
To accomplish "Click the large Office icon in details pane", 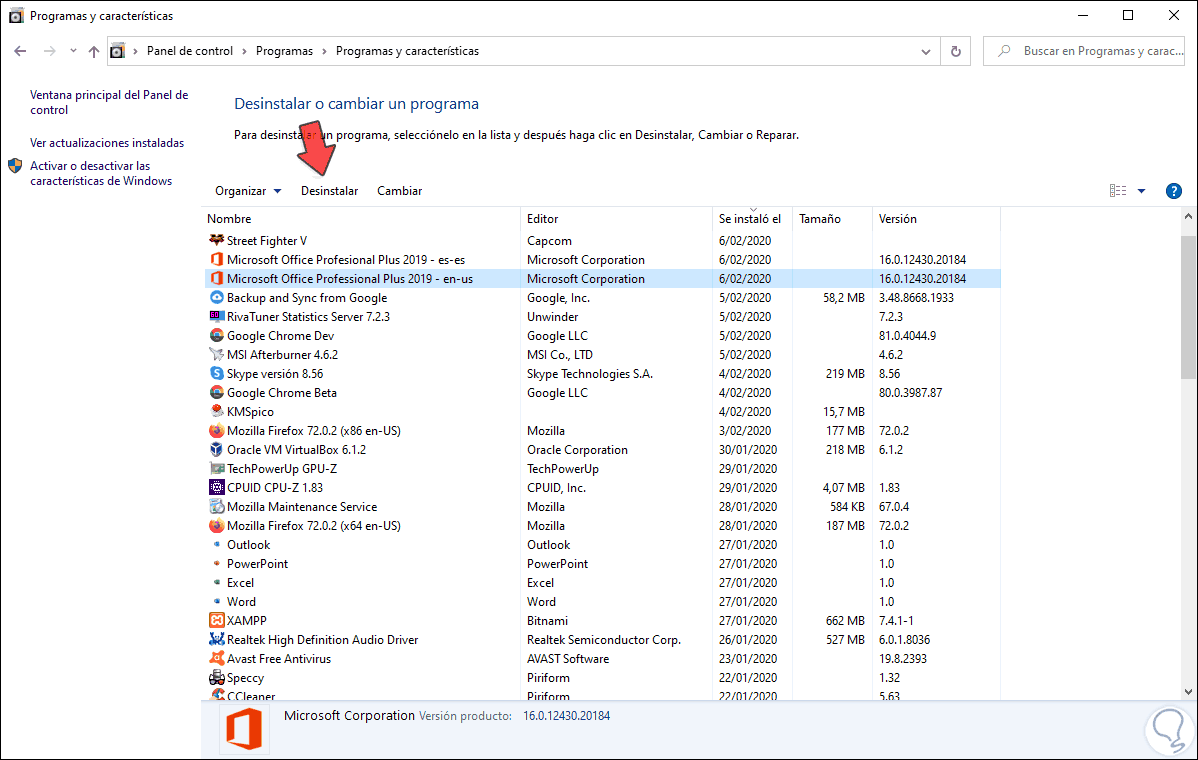I will [x=244, y=729].
